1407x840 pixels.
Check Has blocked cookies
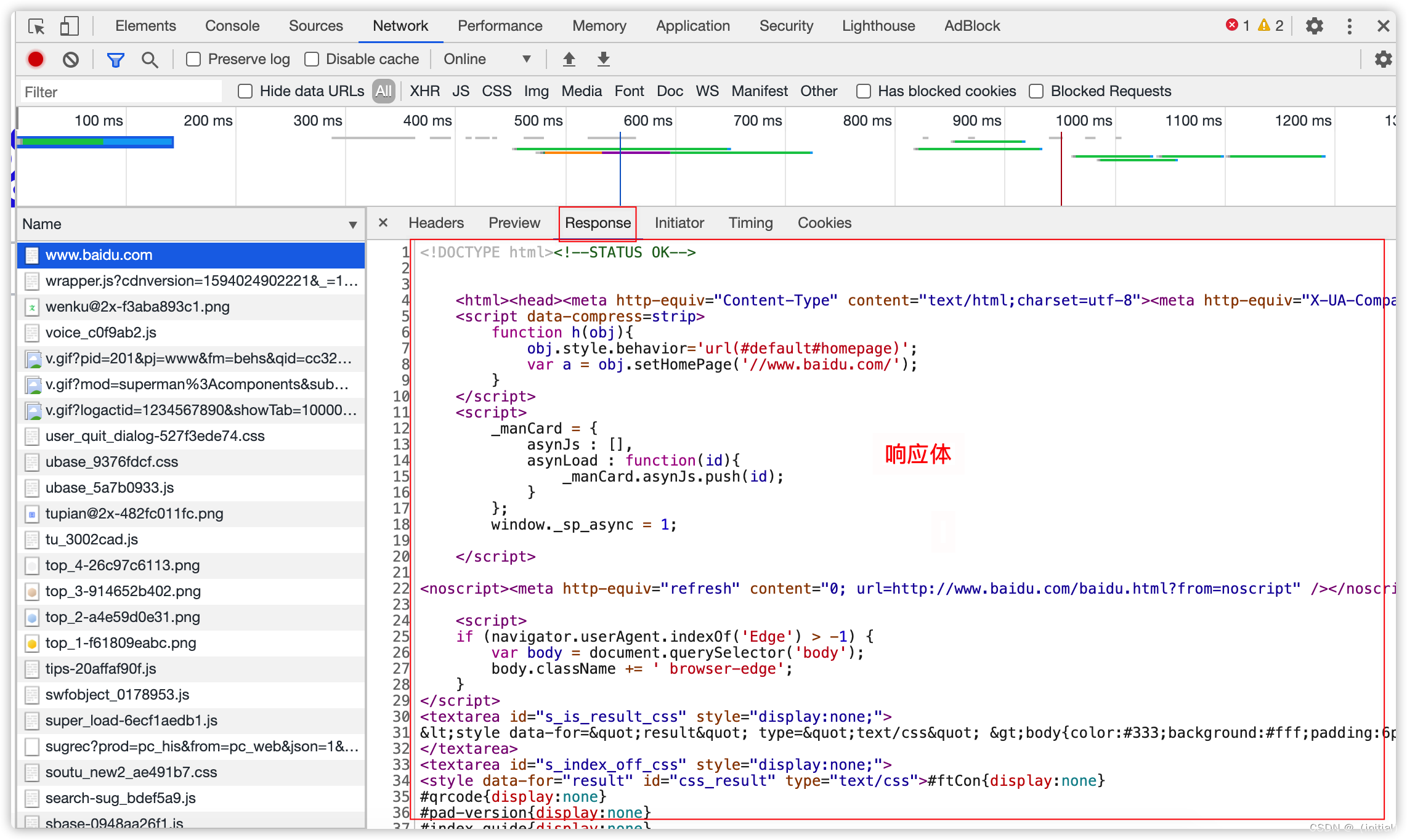tap(864, 91)
